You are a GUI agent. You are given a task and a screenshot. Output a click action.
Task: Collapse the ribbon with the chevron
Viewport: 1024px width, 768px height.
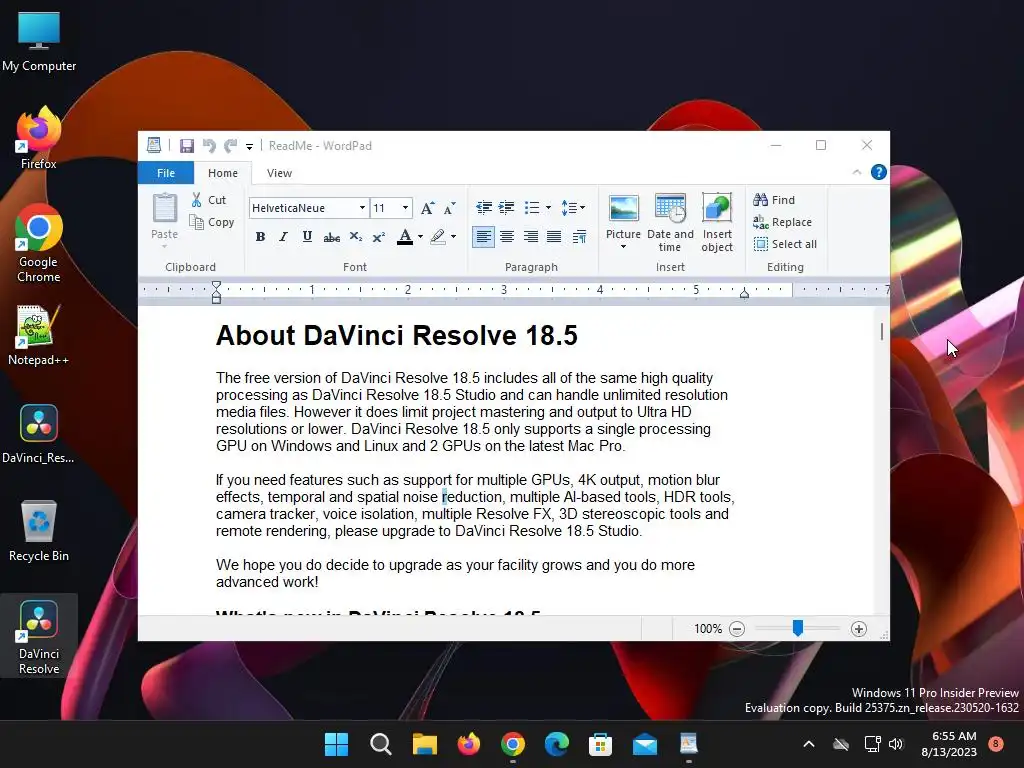point(857,172)
